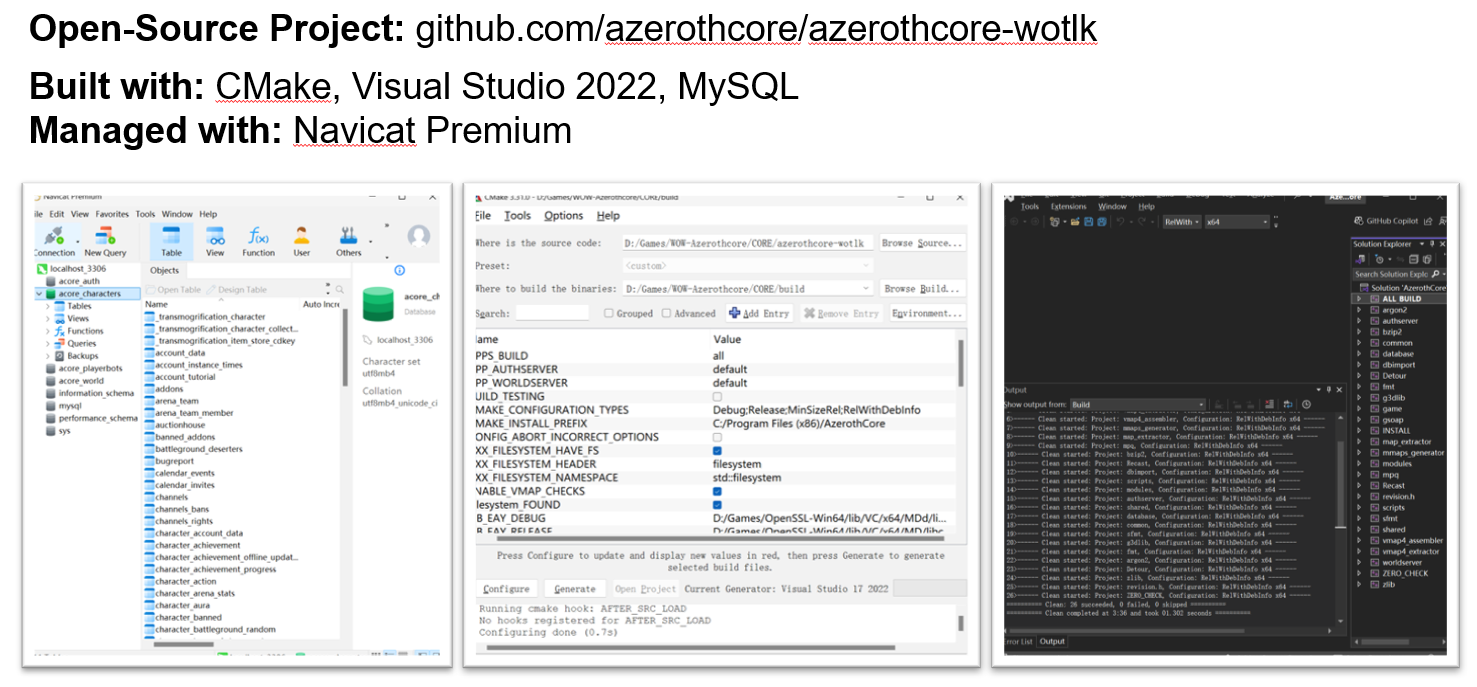
Task: Click the Browse Build button in CMake
Action: [921, 288]
